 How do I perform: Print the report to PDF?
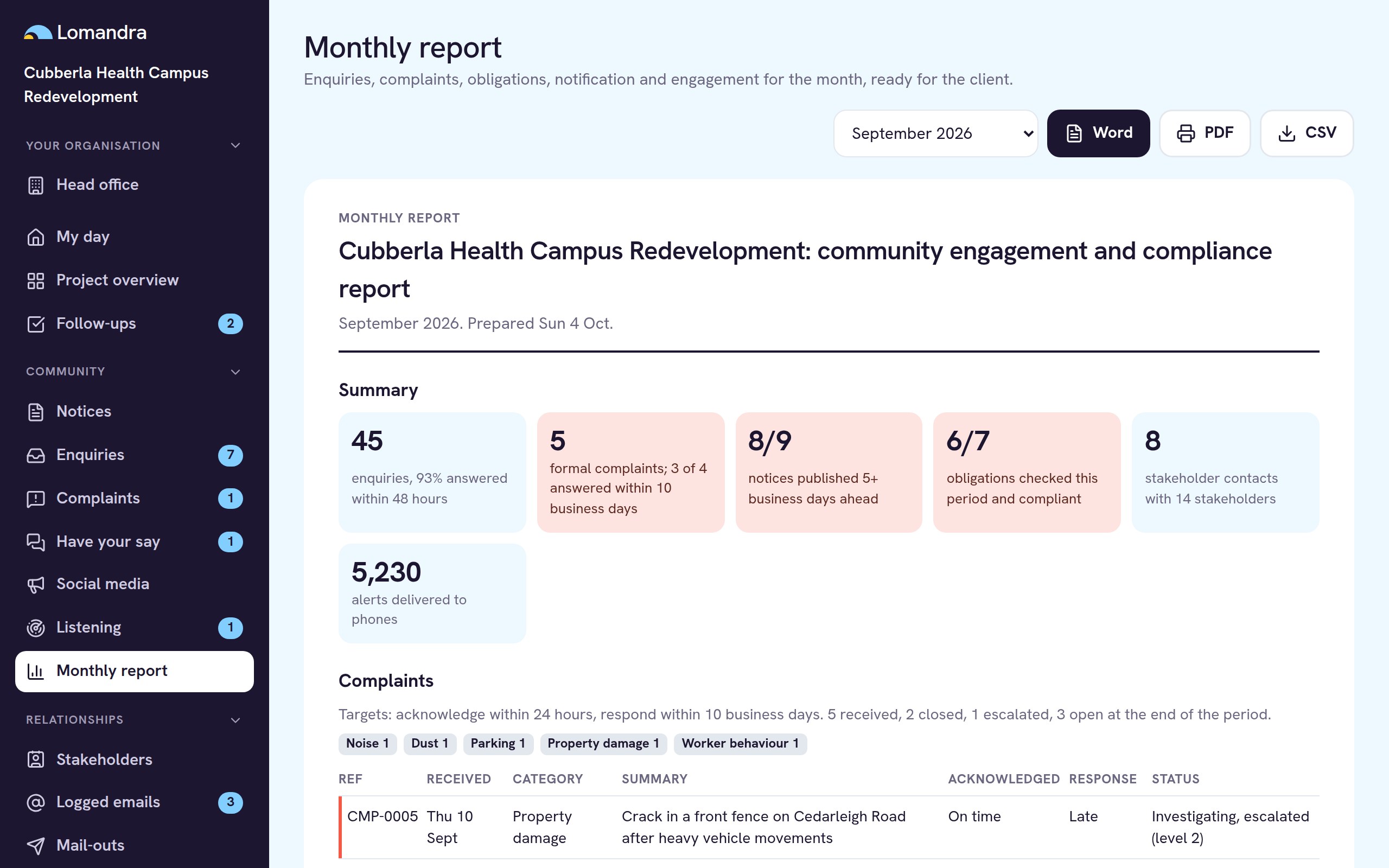coord(1205,133)
